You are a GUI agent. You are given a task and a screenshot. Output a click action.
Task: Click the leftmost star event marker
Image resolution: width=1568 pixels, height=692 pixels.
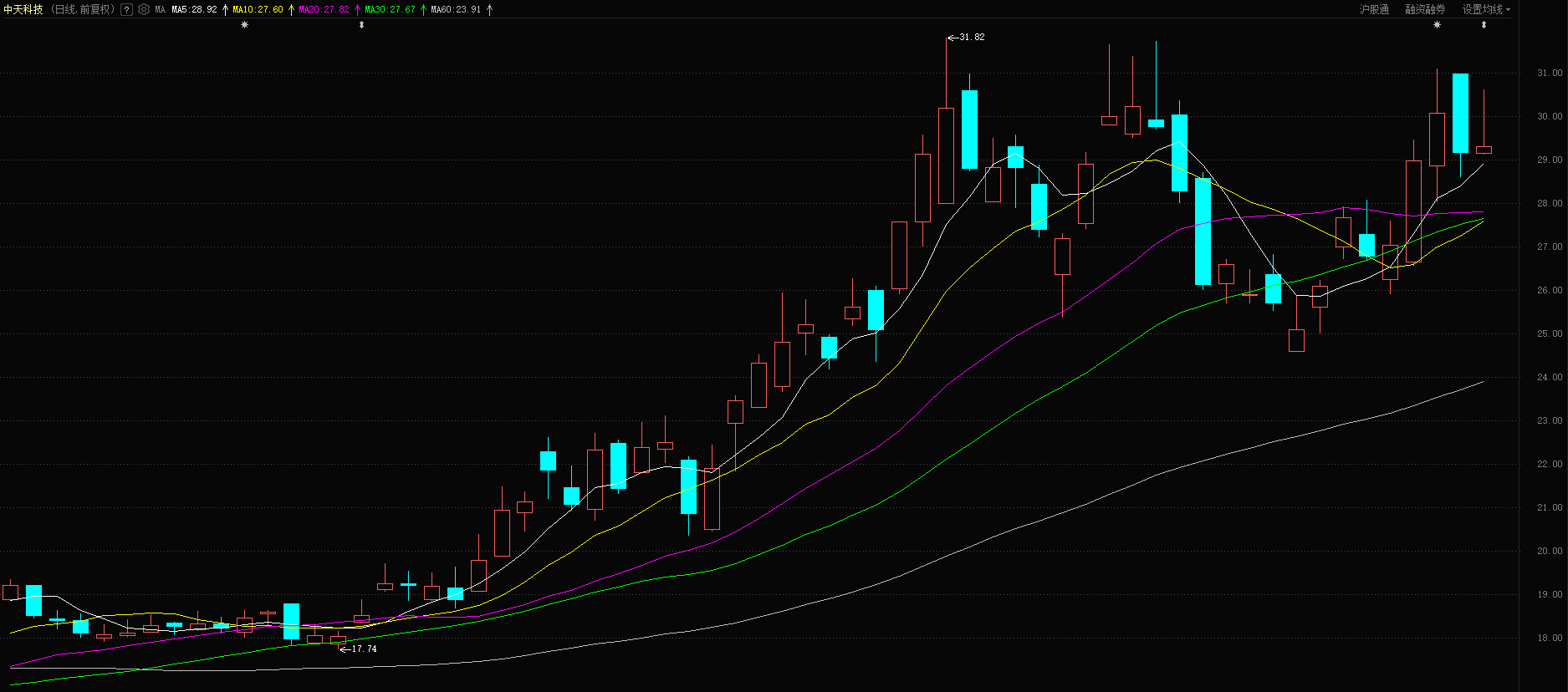(244, 25)
